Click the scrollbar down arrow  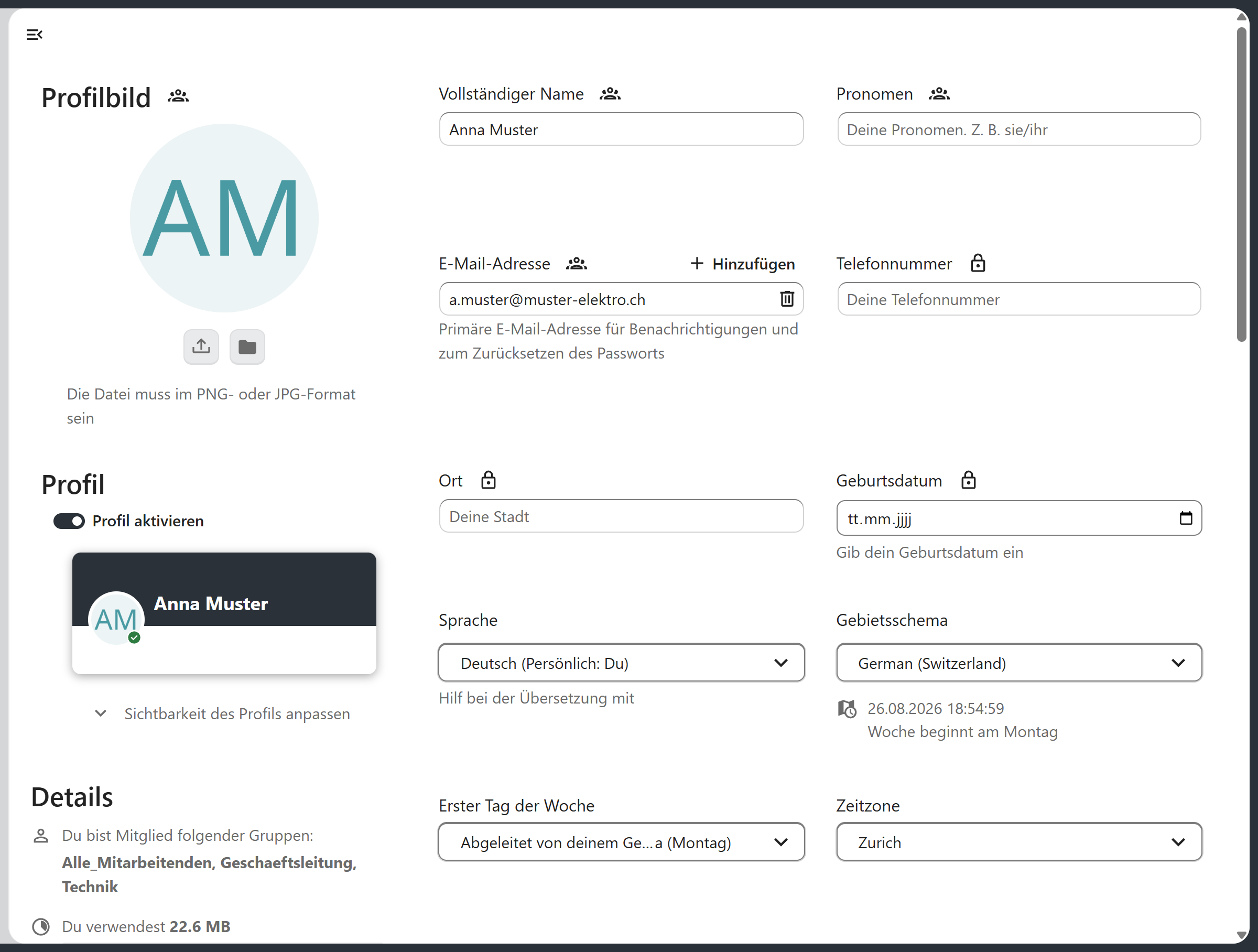pos(1242,935)
